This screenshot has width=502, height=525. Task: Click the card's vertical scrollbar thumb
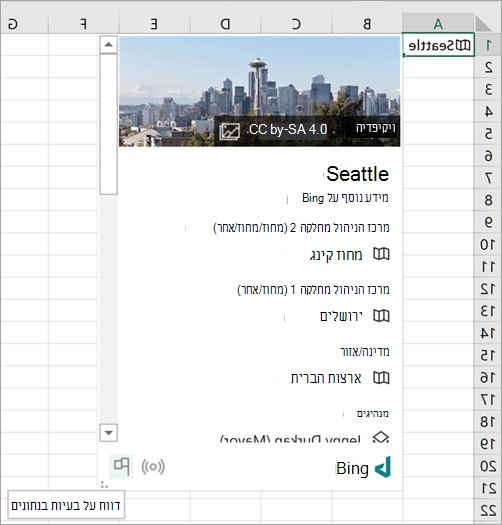pos(109,124)
